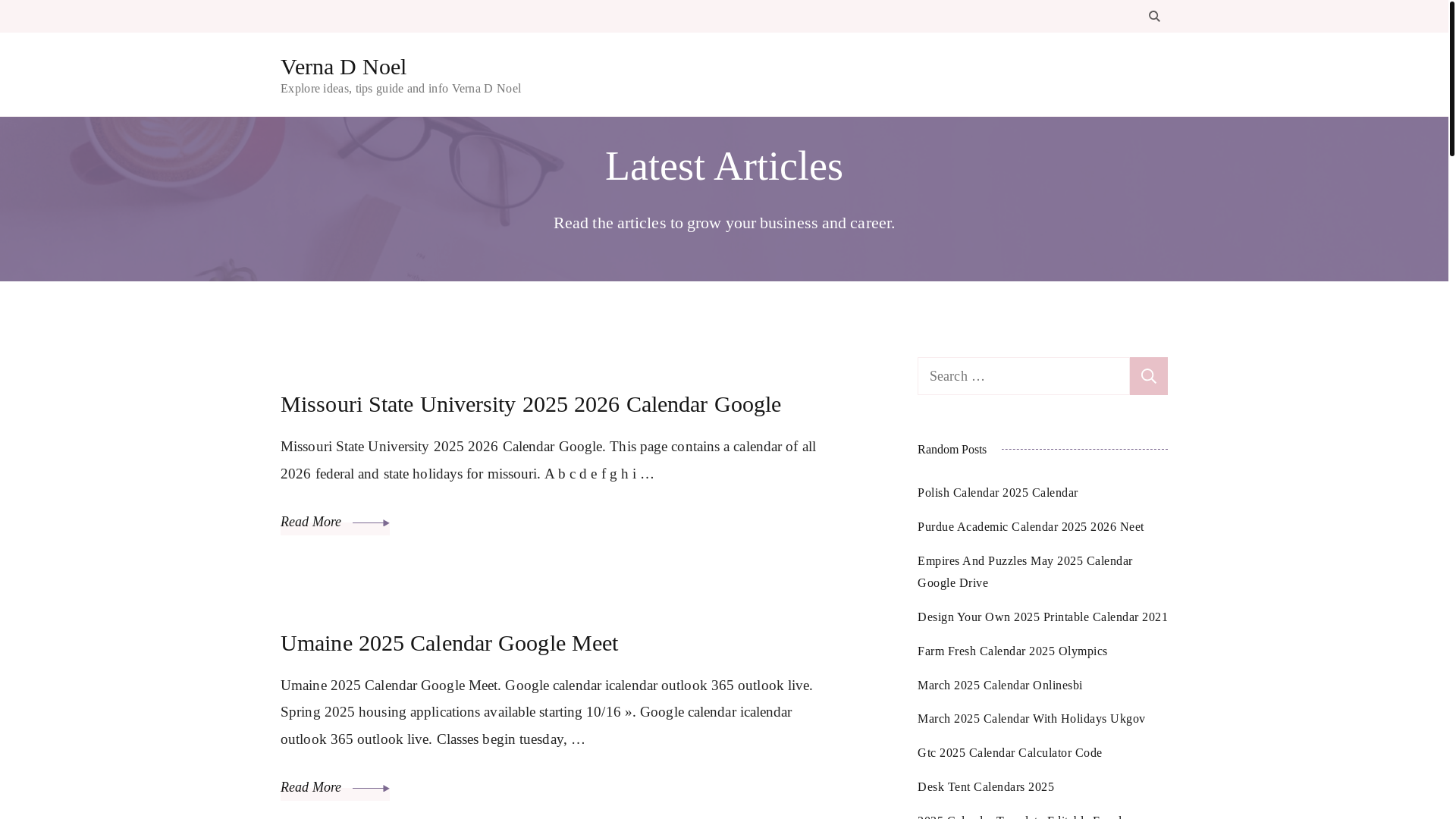
Task: Open March 2025 Calendar With Holidays Ukgov
Action: point(1031,719)
